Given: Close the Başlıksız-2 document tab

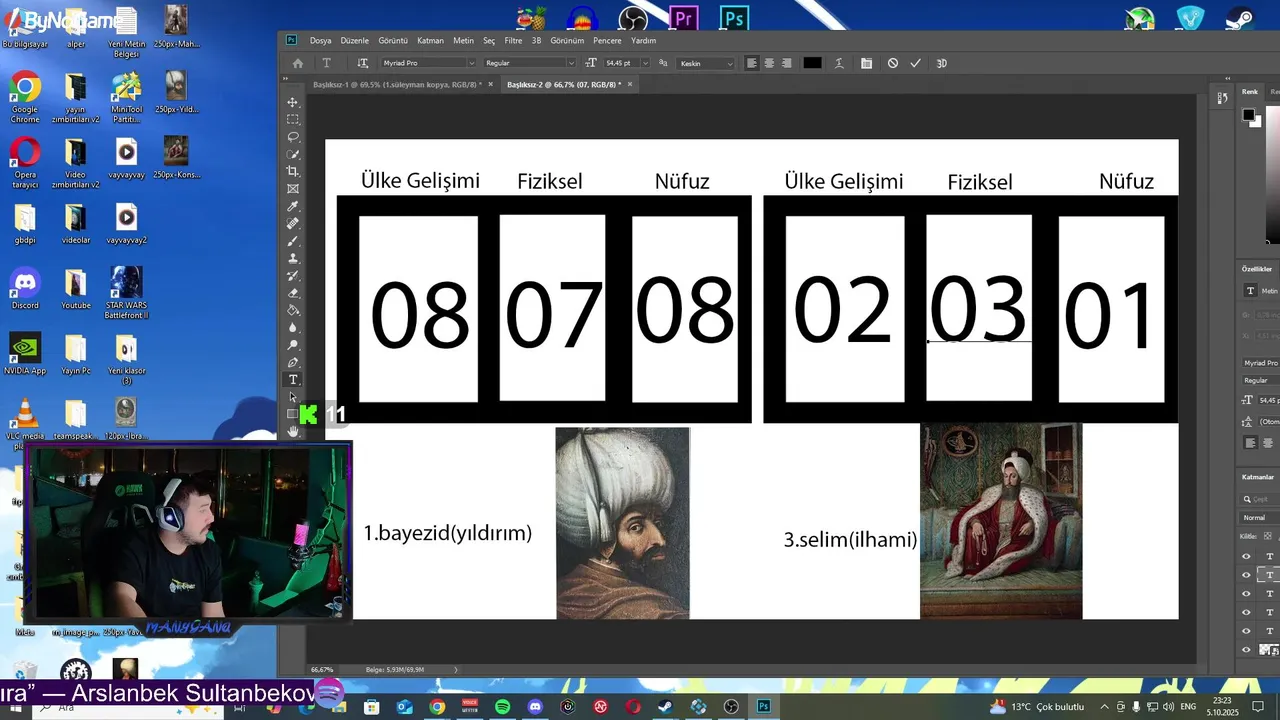Looking at the screenshot, I should pos(631,85).
